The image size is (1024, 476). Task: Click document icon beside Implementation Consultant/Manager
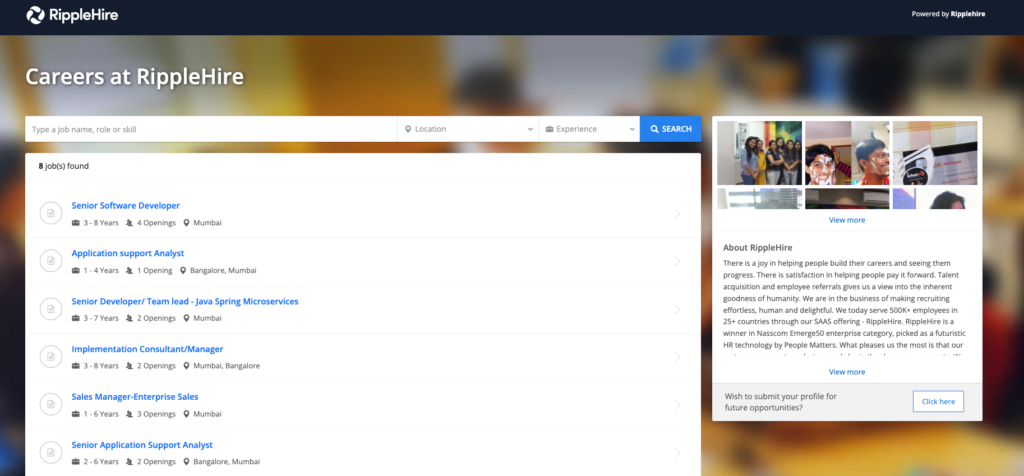(51, 357)
